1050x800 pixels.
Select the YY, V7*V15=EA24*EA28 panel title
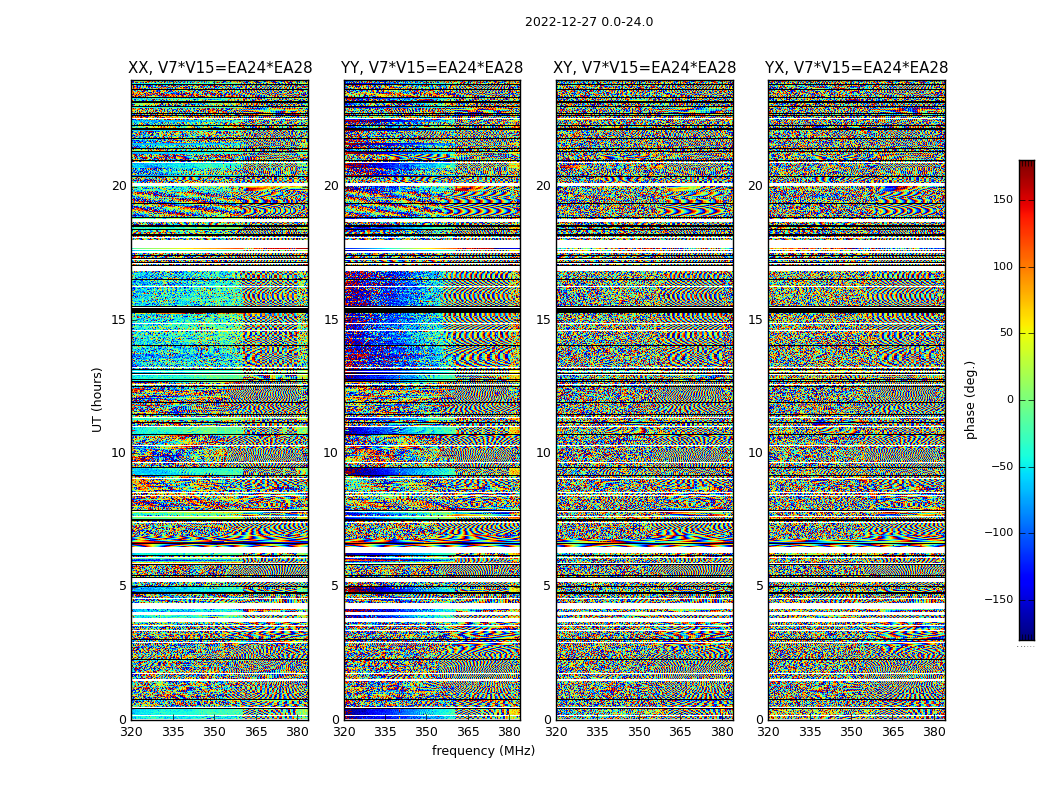[432, 68]
